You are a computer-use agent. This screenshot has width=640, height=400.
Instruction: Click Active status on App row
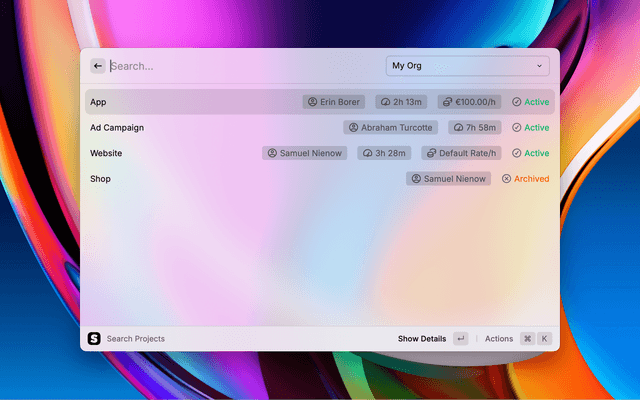531,102
